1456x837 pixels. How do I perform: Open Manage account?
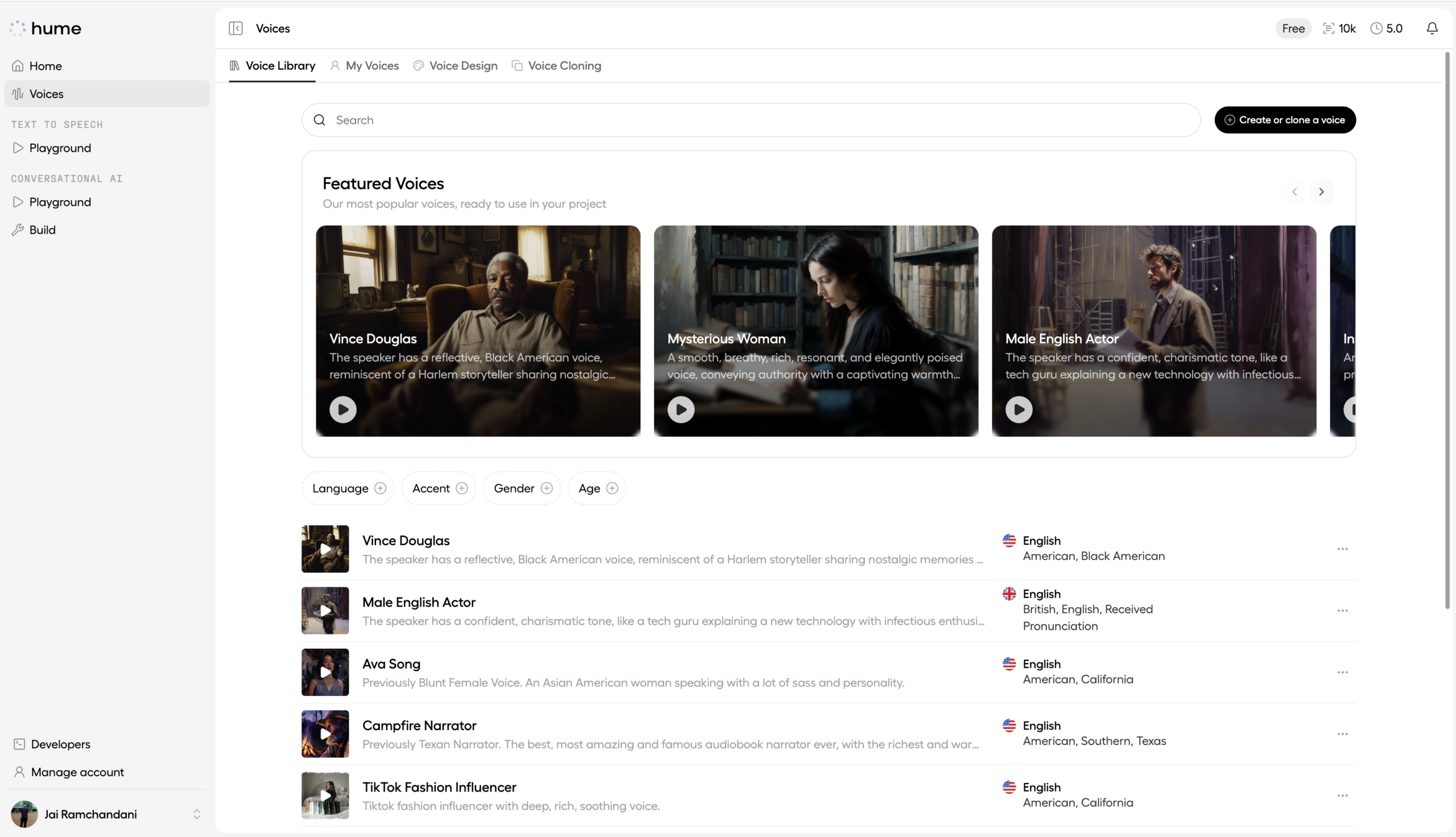(107, 772)
